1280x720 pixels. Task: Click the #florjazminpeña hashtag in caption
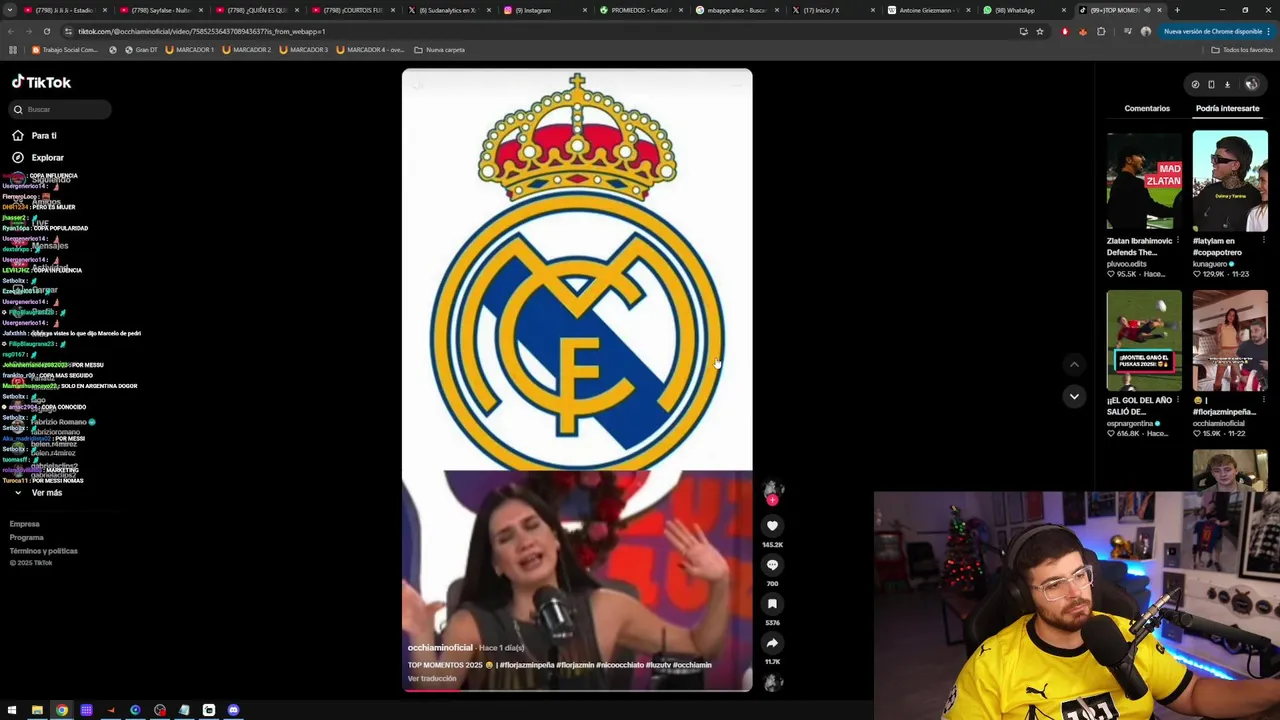[527, 665]
